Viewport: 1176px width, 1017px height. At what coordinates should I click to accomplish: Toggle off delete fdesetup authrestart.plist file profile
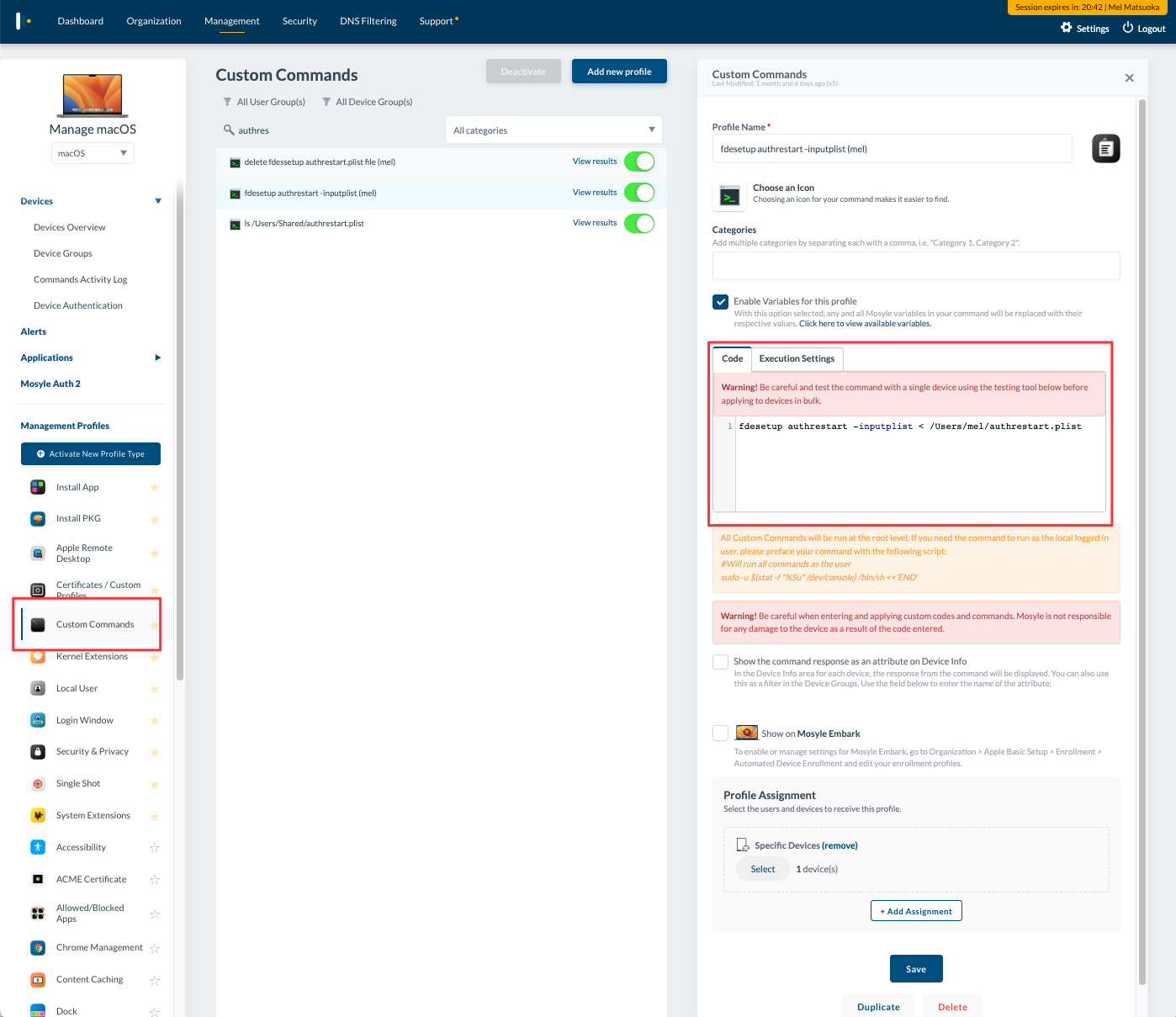tap(639, 162)
